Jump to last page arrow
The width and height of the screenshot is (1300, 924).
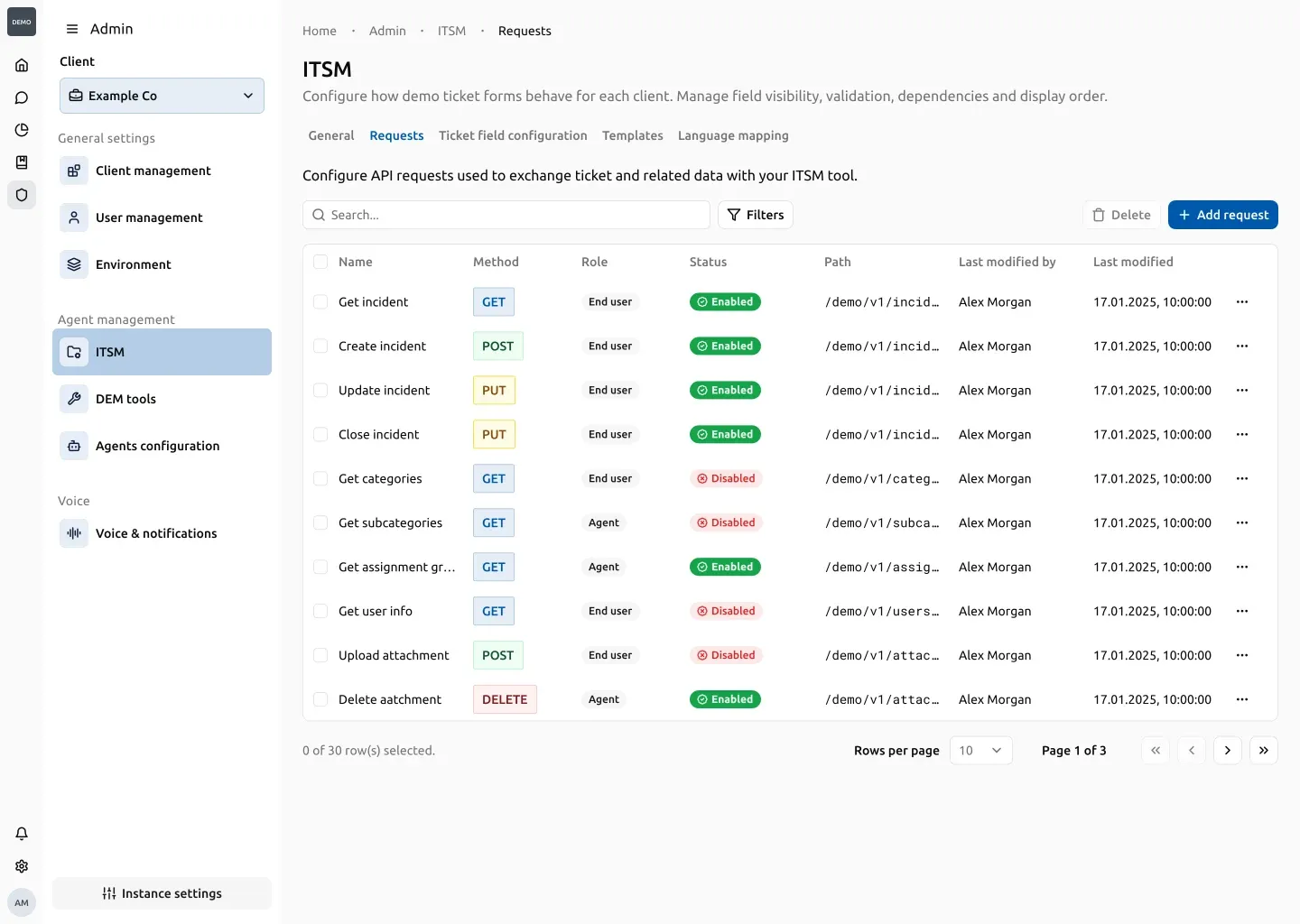click(x=1264, y=751)
